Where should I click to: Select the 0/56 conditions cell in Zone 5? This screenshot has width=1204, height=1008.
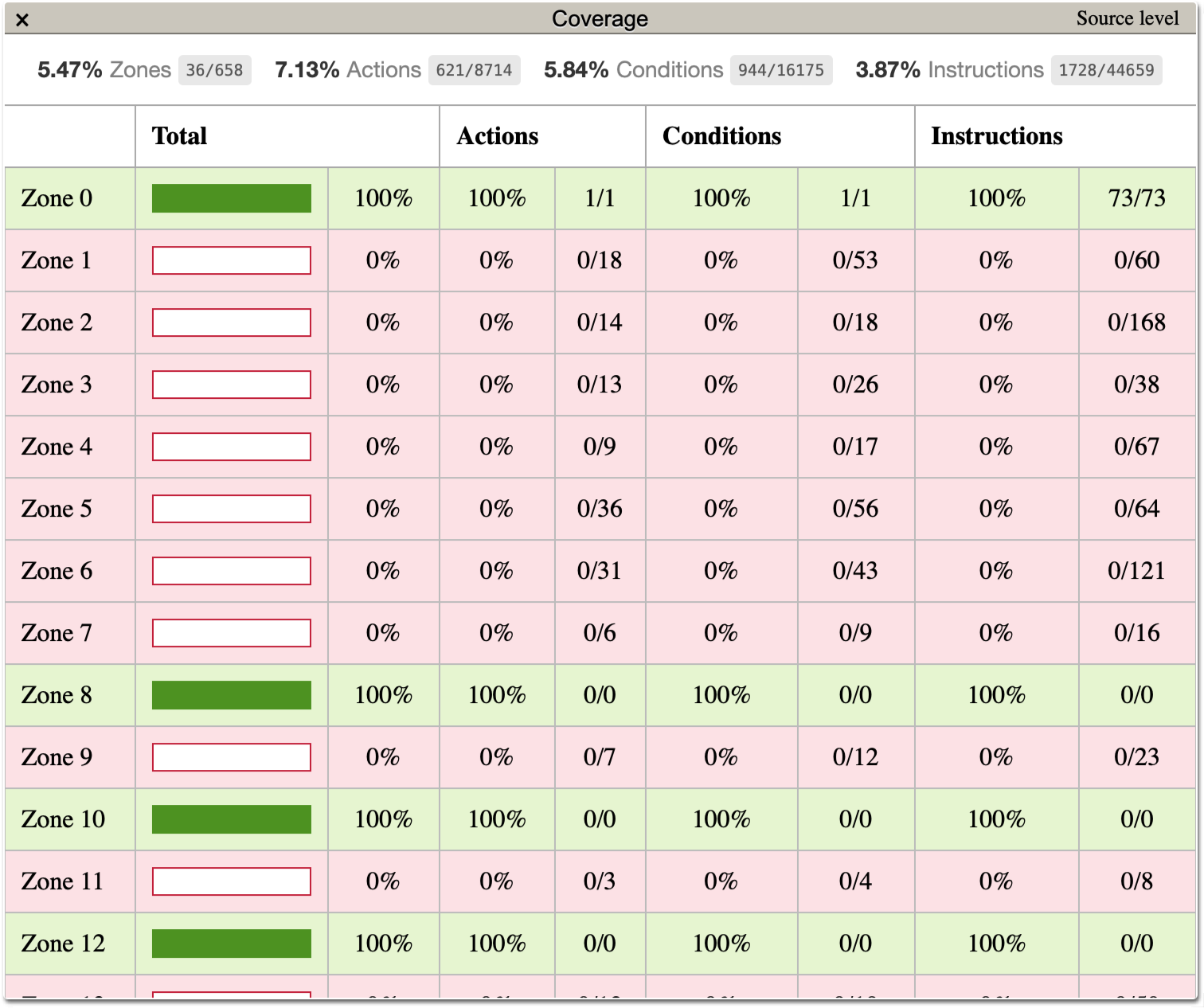point(855,509)
